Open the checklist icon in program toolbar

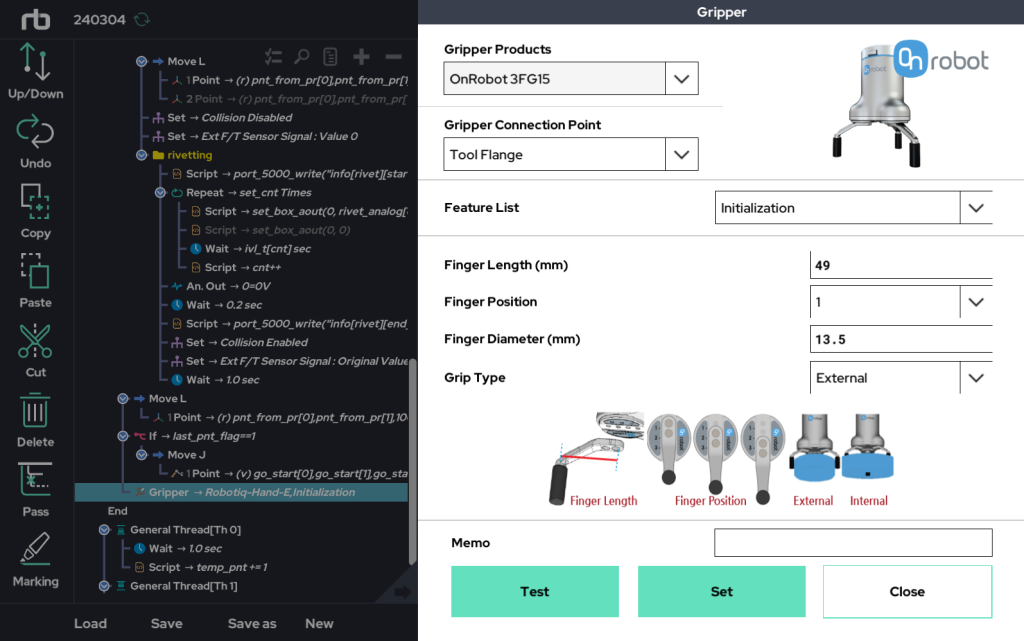pyautogui.click(x=273, y=57)
